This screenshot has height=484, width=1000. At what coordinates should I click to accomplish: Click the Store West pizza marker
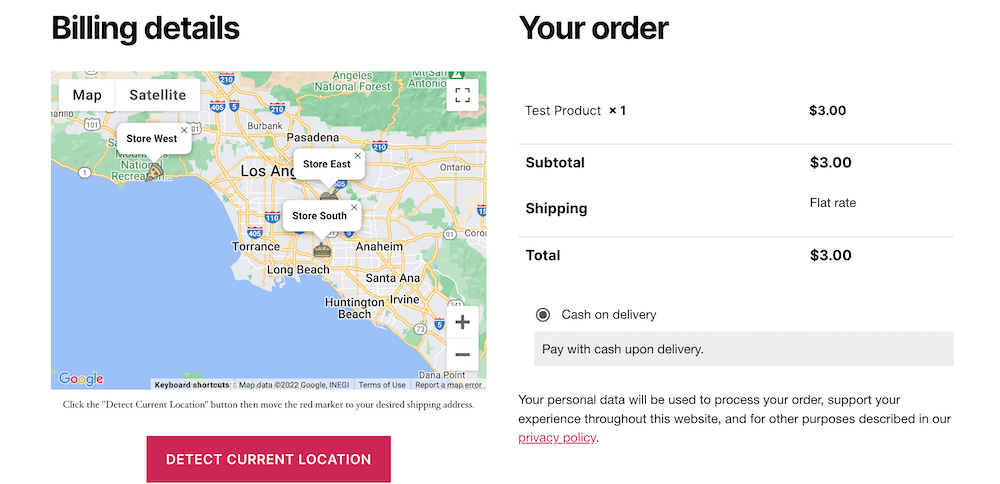coord(152,172)
